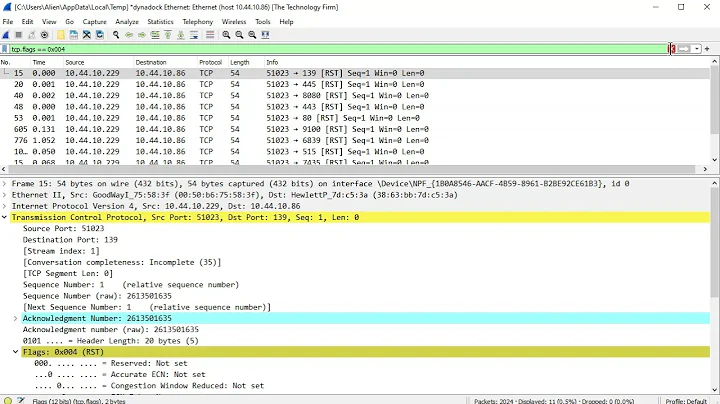
Task: Stop the running packet capture
Action: pos(19,35)
